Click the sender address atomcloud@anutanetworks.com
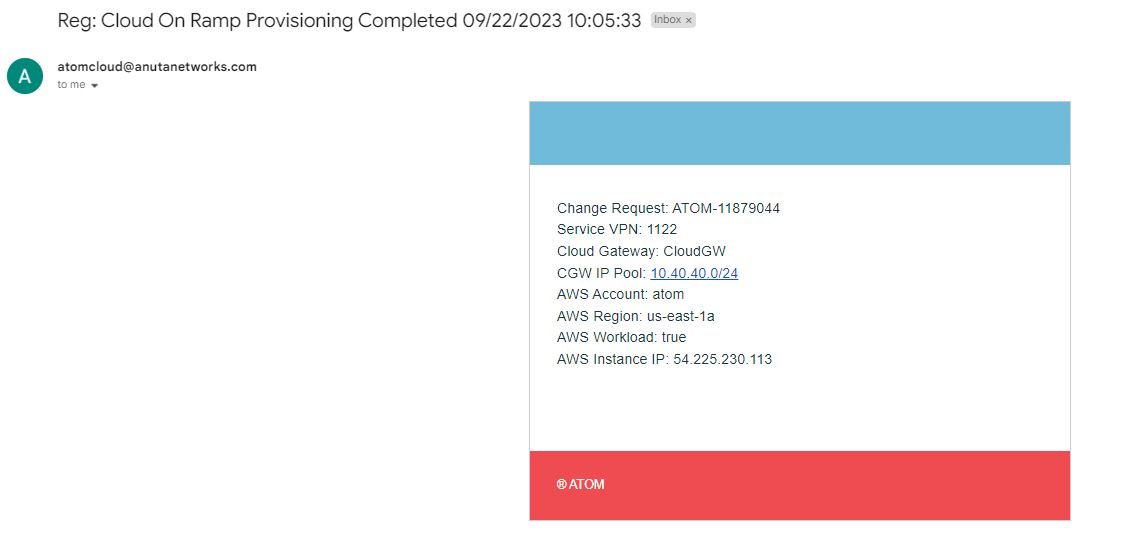The width and height of the screenshot is (1125, 545). [157, 67]
